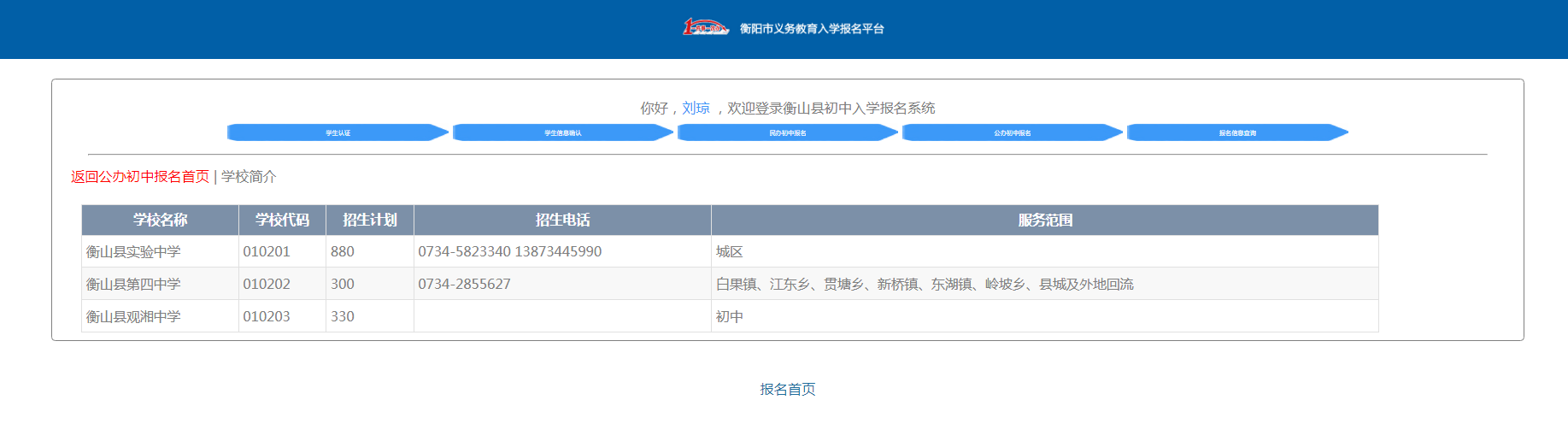1568x447 pixels.
Task: Click the 报名首页 link at bottom
Action: pos(787,390)
